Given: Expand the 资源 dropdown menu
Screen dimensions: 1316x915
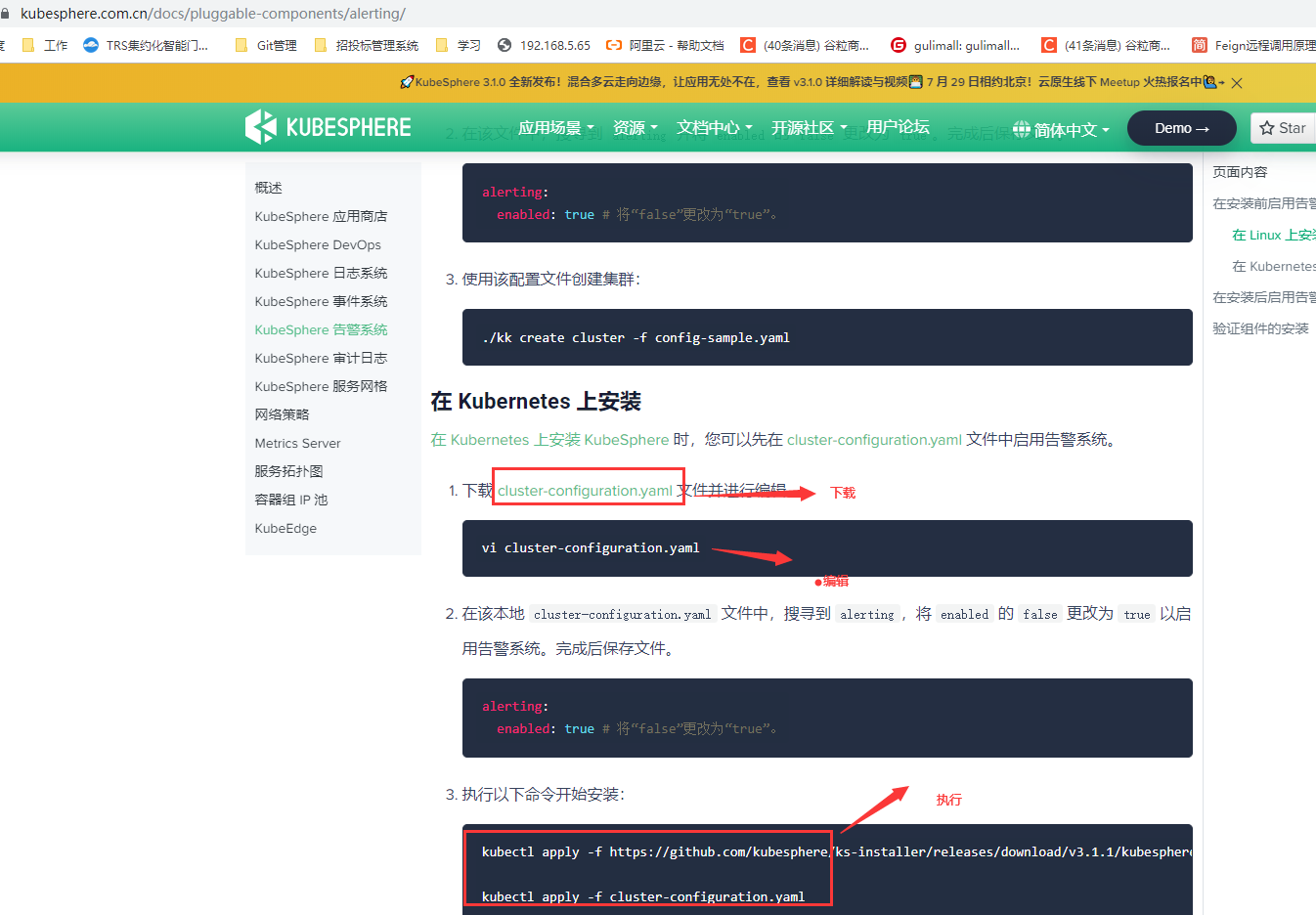Looking at the screenshot, I should click(x=636, y=128).
